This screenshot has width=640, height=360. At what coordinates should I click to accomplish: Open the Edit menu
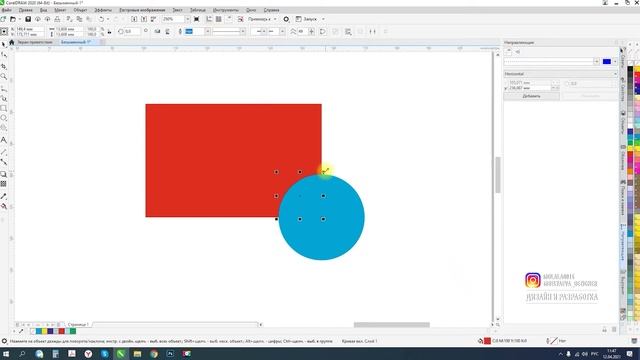[x=25, y=10]
